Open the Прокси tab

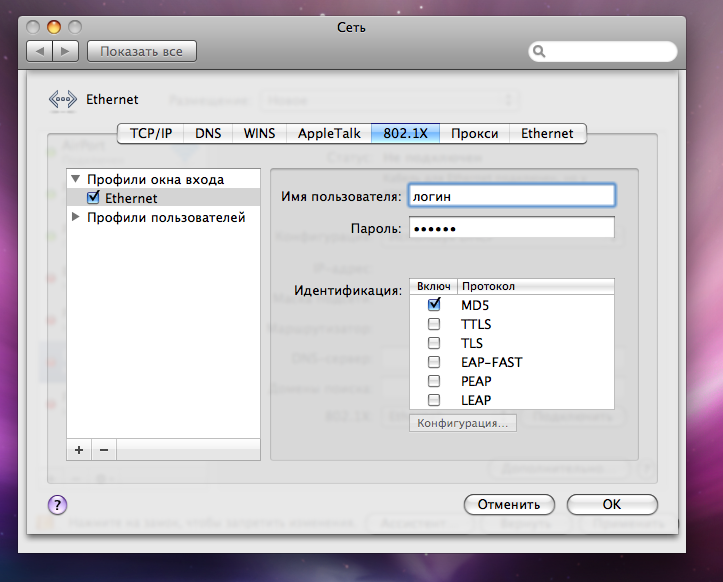(x=474, y=133)
